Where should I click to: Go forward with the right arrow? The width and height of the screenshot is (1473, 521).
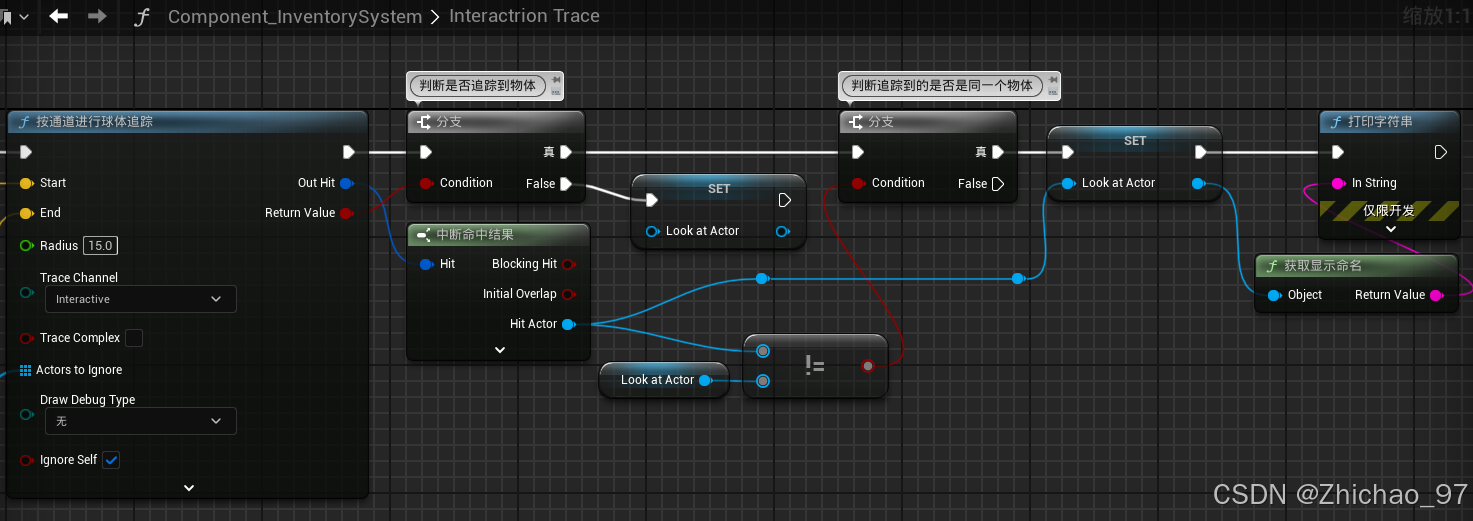pos(97,16)
